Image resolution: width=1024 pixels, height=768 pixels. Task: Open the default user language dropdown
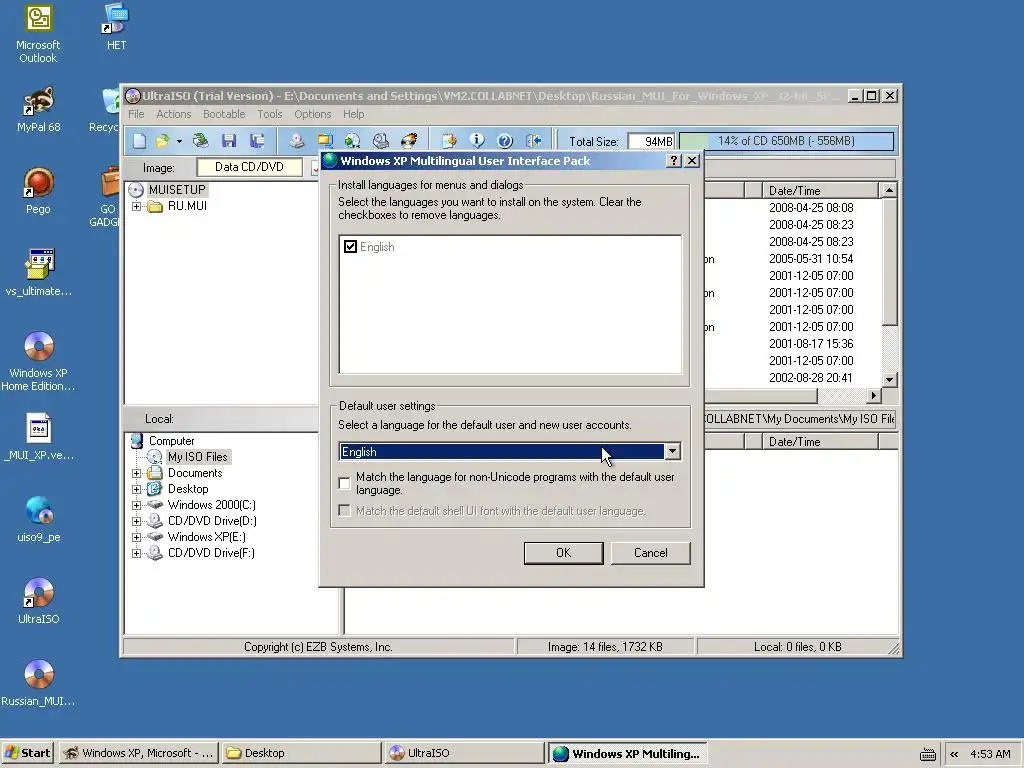[x=673, y=451]
